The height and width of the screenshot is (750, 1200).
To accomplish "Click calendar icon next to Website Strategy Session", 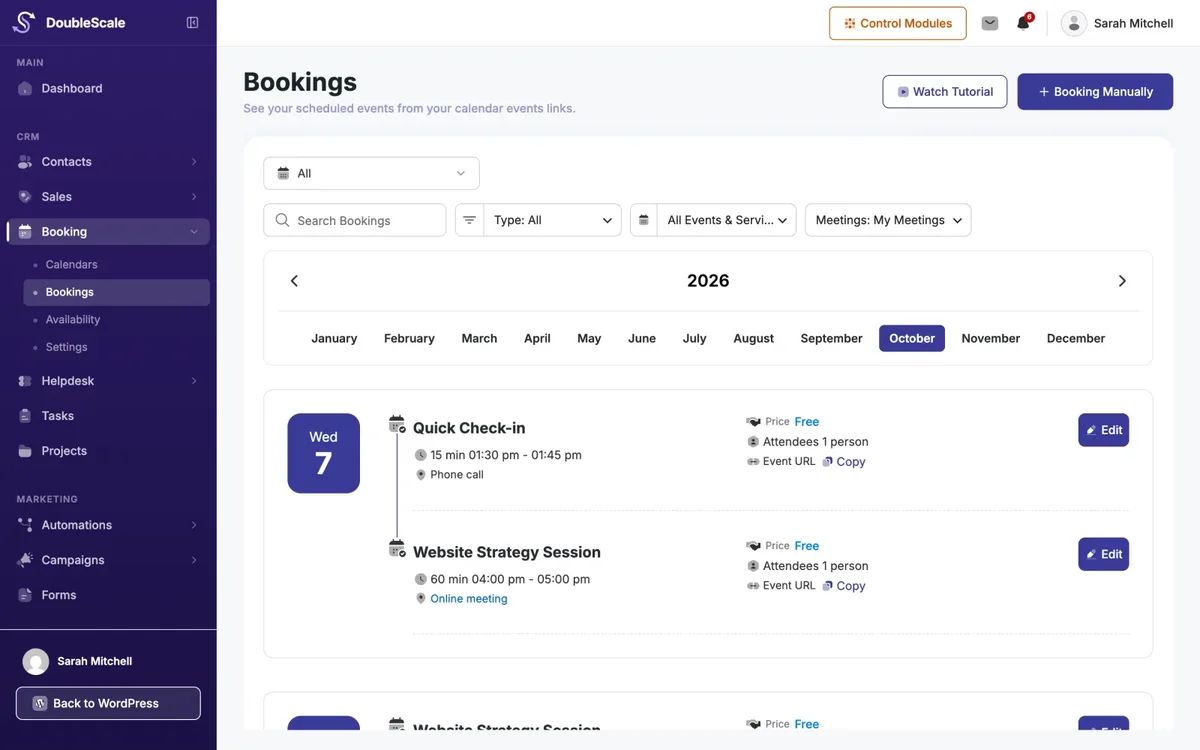I will click(x=397, y=548).
